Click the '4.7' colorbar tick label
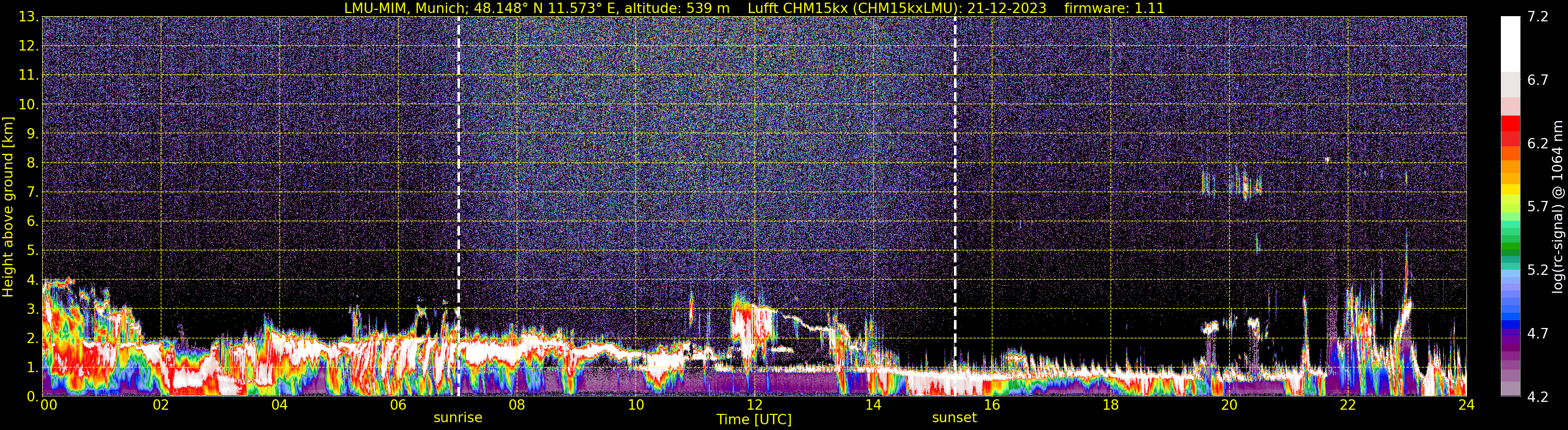 pyautogui.click(x=1538, y=334)
